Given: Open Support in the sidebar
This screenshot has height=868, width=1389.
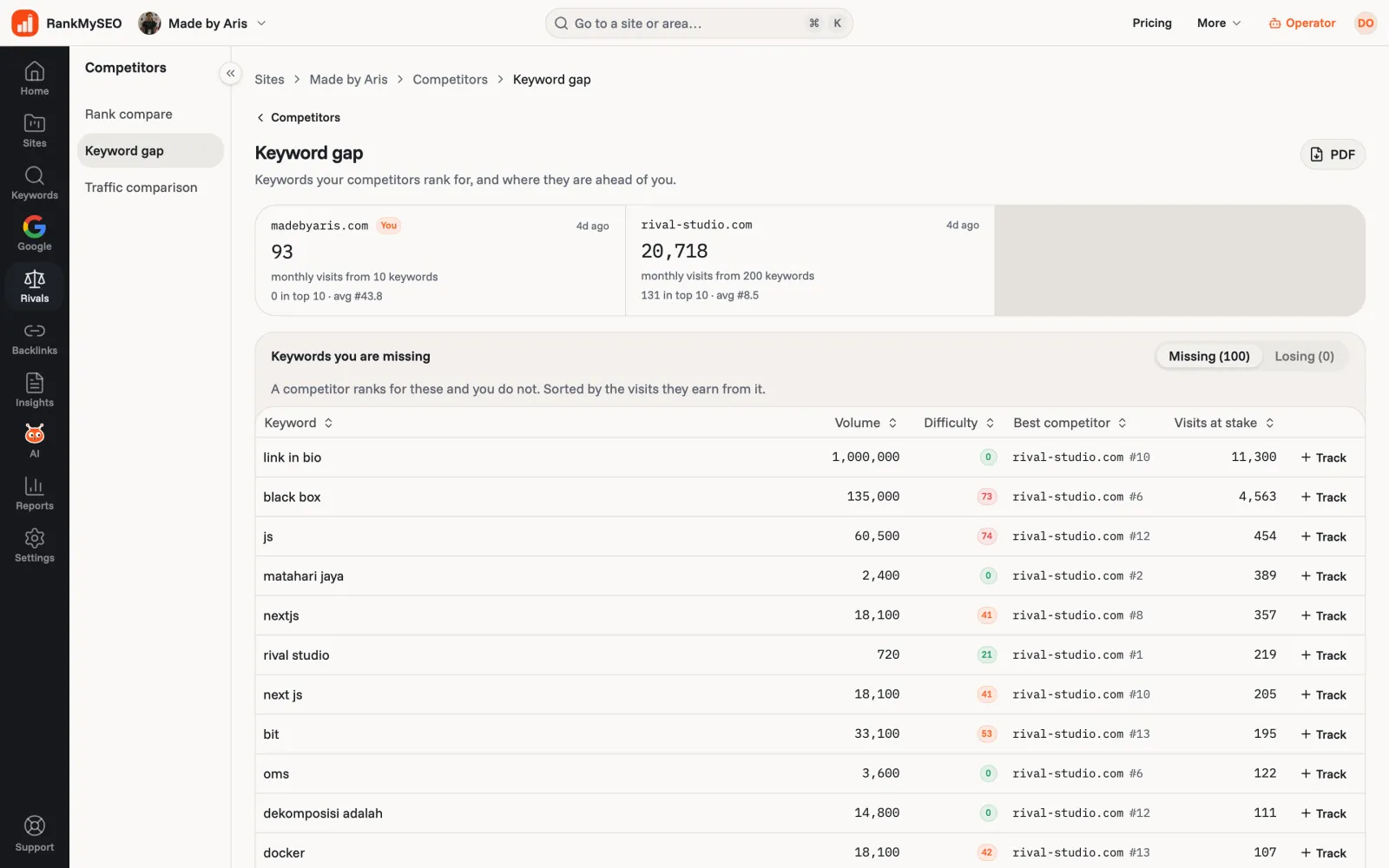Looking at the screenshot, I should (x=35, y=834).
